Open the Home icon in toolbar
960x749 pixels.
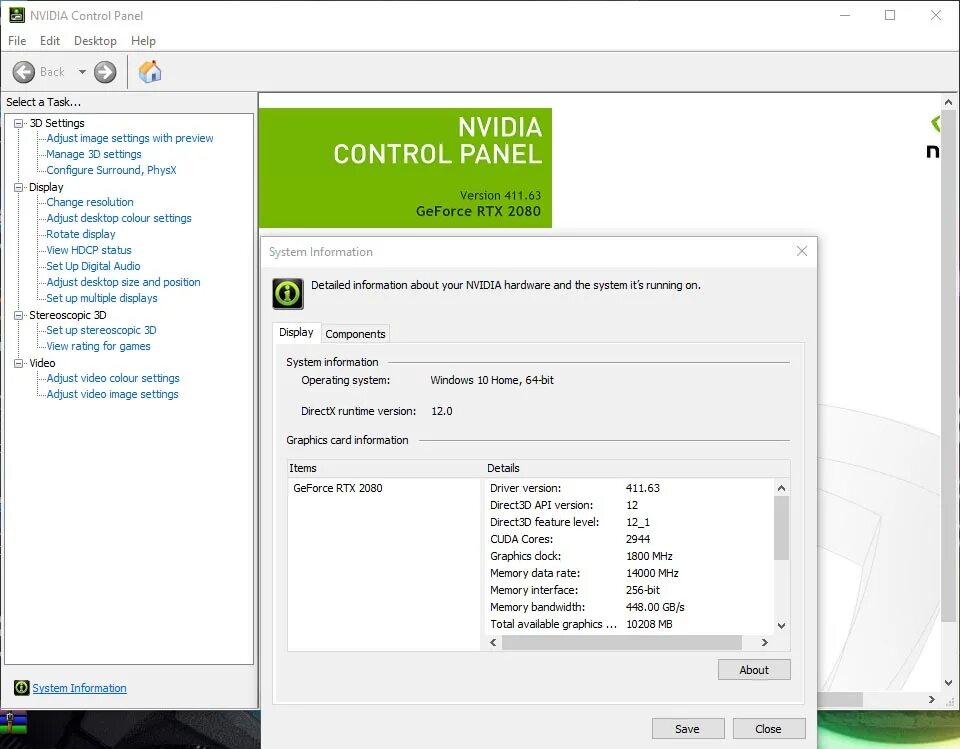coord(150,72)
